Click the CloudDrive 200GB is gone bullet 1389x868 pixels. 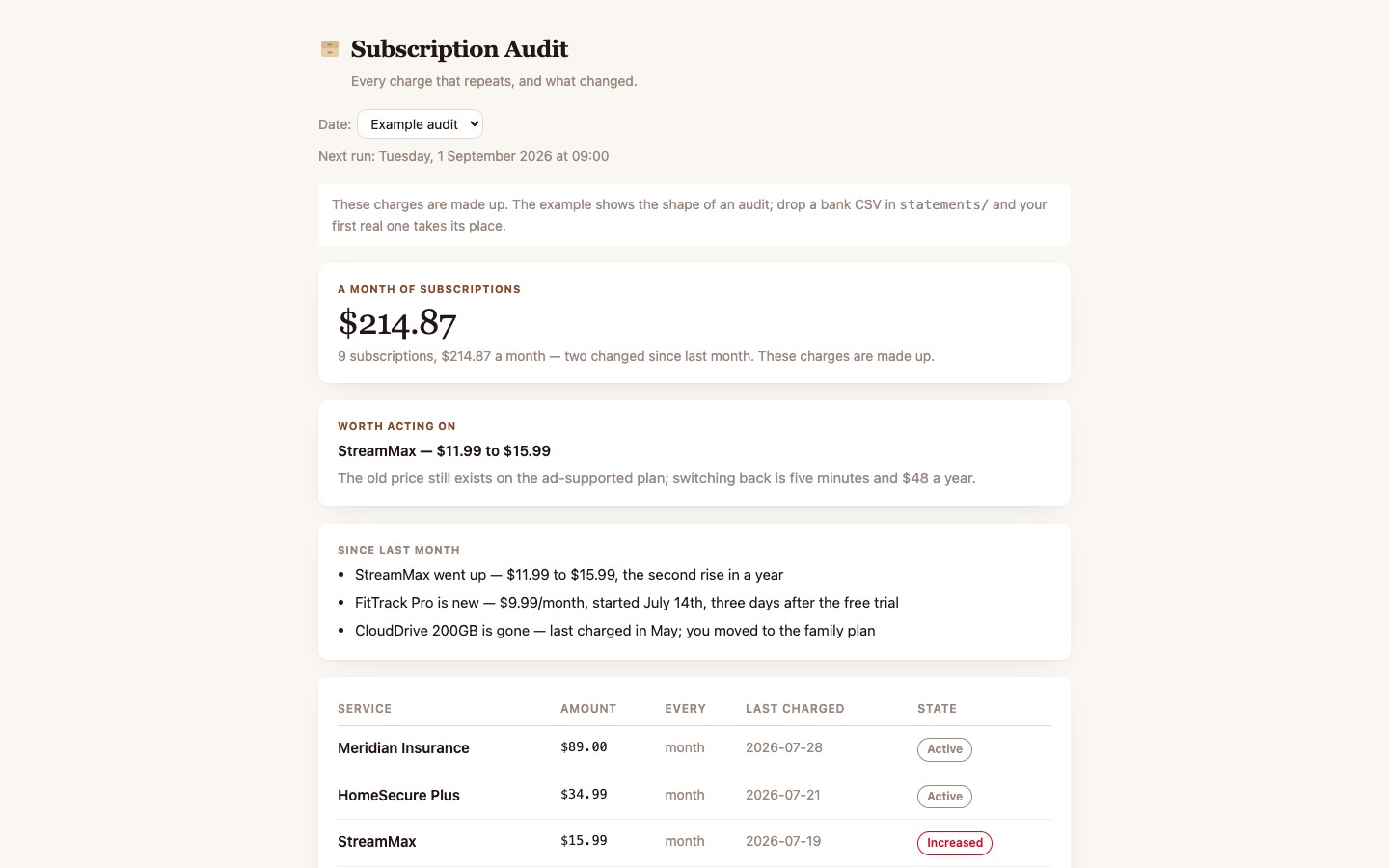click(x=615, y=631)
